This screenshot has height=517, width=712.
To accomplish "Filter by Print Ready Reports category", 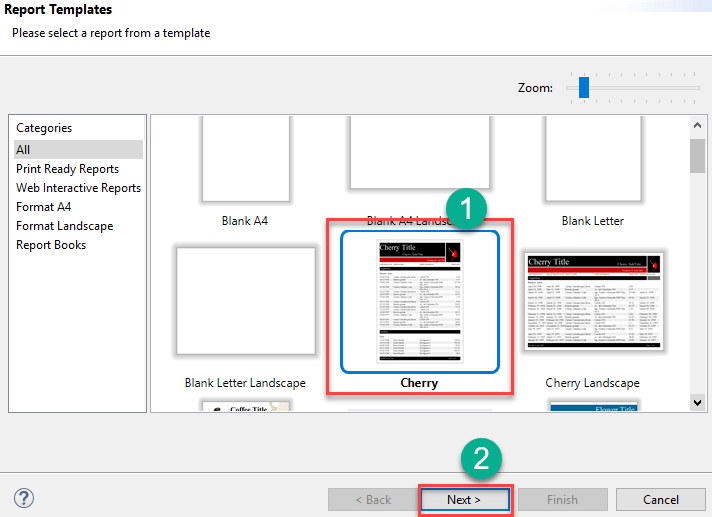I will click(67, 169).
